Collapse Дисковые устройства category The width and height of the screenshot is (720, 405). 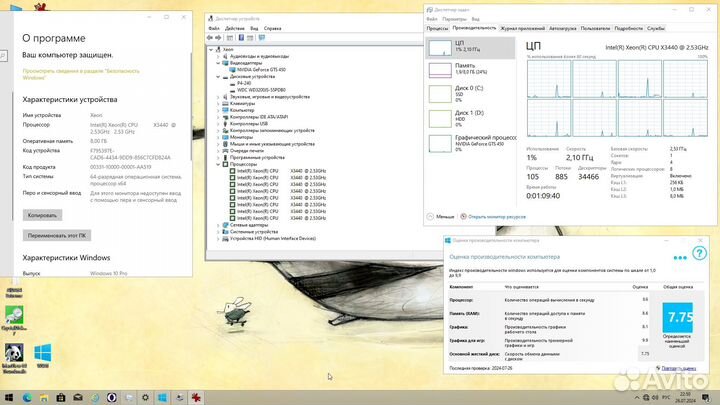(x=219, y=77)
